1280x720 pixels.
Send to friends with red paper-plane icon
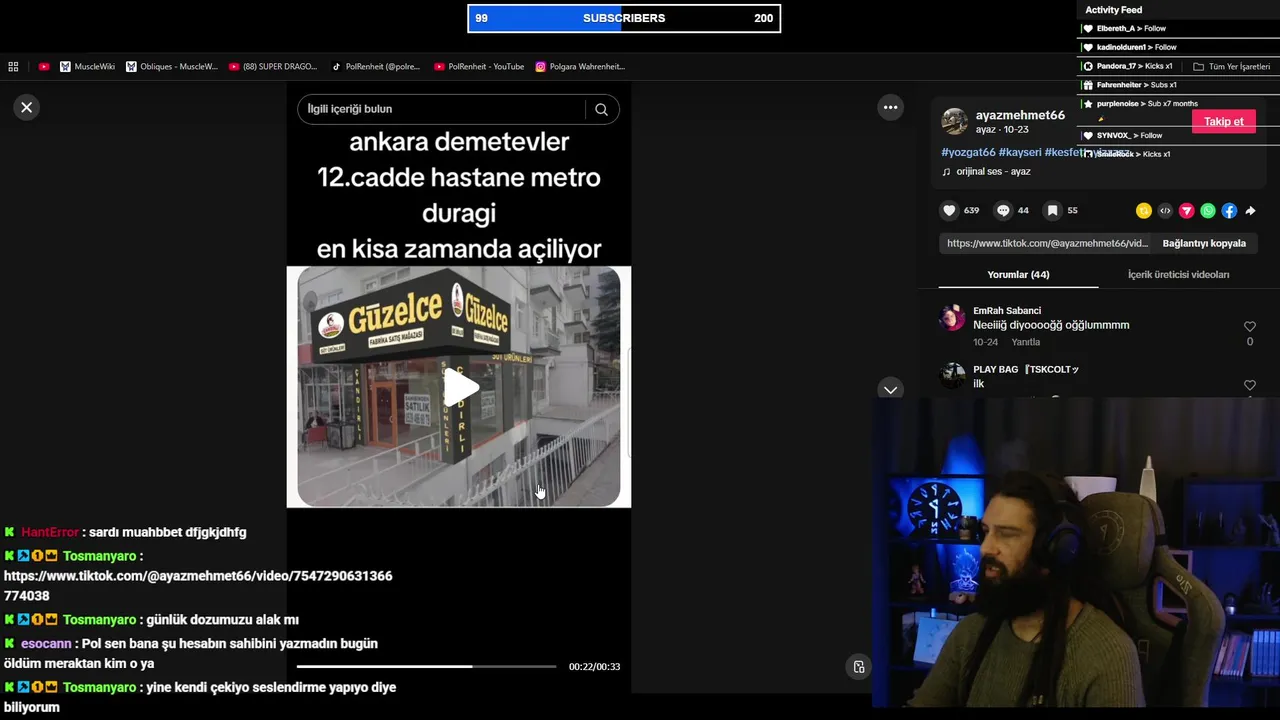point(1187,210)
